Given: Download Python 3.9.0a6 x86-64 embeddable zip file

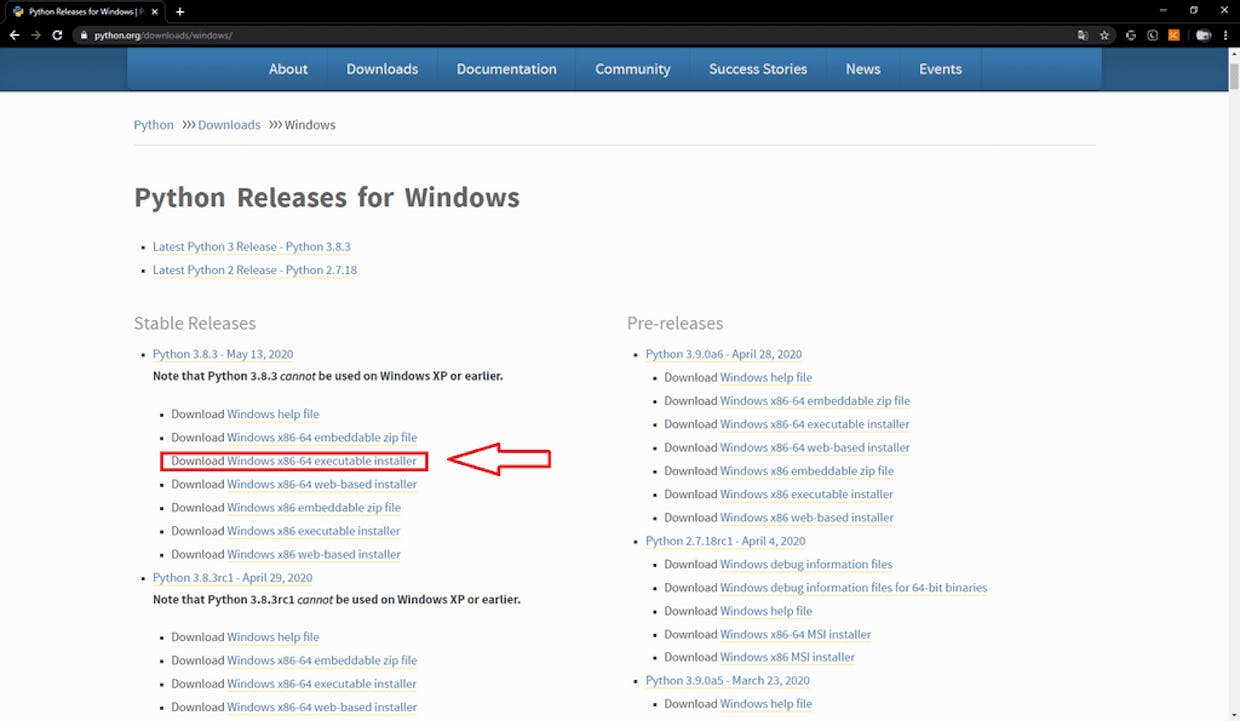Looking at the screenshot, I should (815, 401).
